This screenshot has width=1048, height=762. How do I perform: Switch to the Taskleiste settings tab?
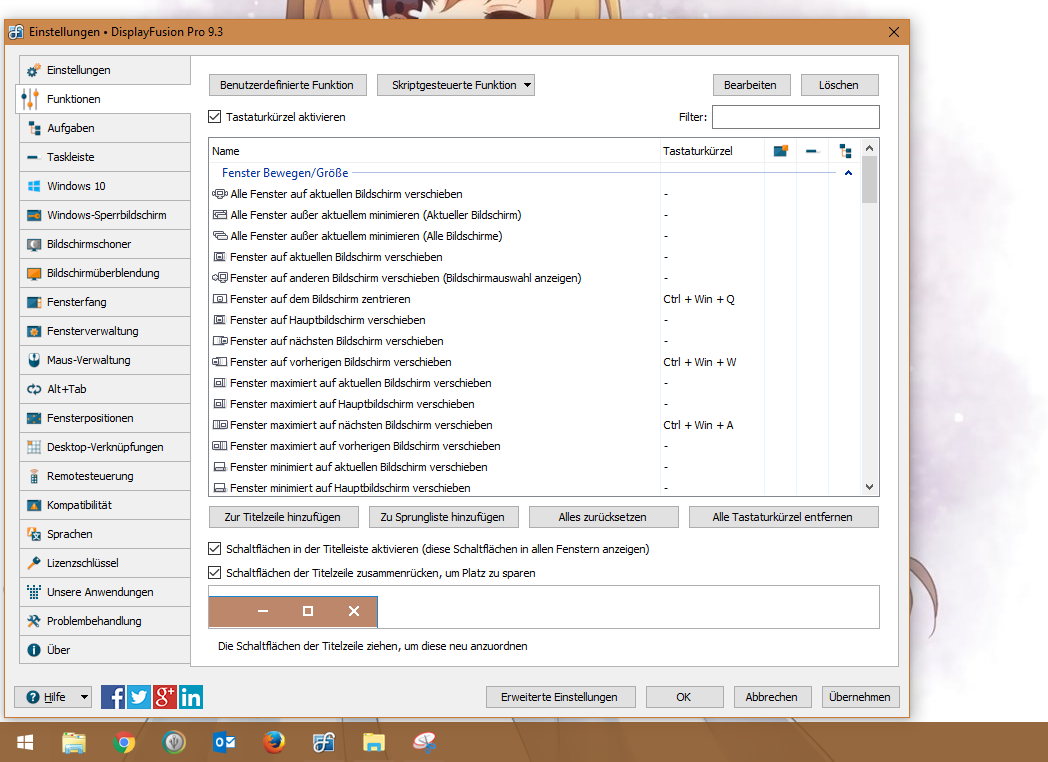click(104, 157)
